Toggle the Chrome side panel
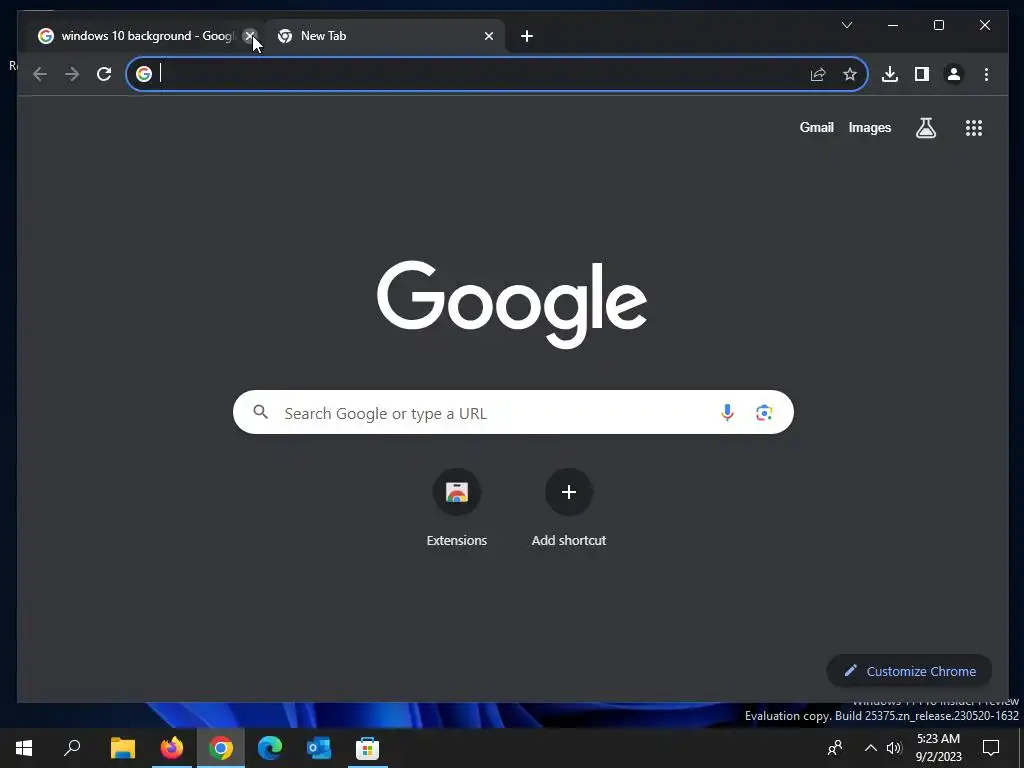This screenshot has height=768, width=1024. tap(921, 74)
